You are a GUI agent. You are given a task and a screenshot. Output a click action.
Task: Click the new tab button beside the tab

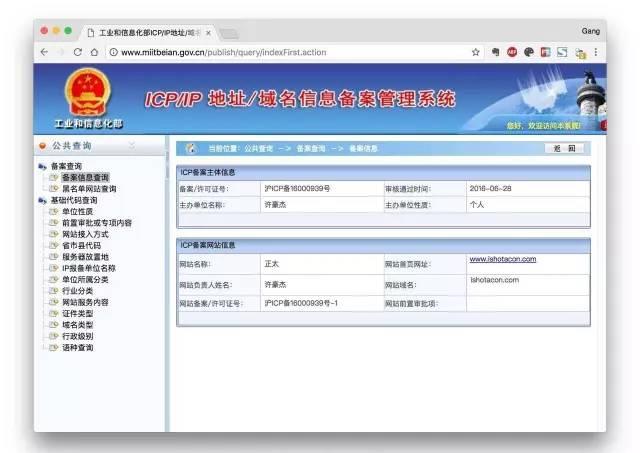pos(228,33)
